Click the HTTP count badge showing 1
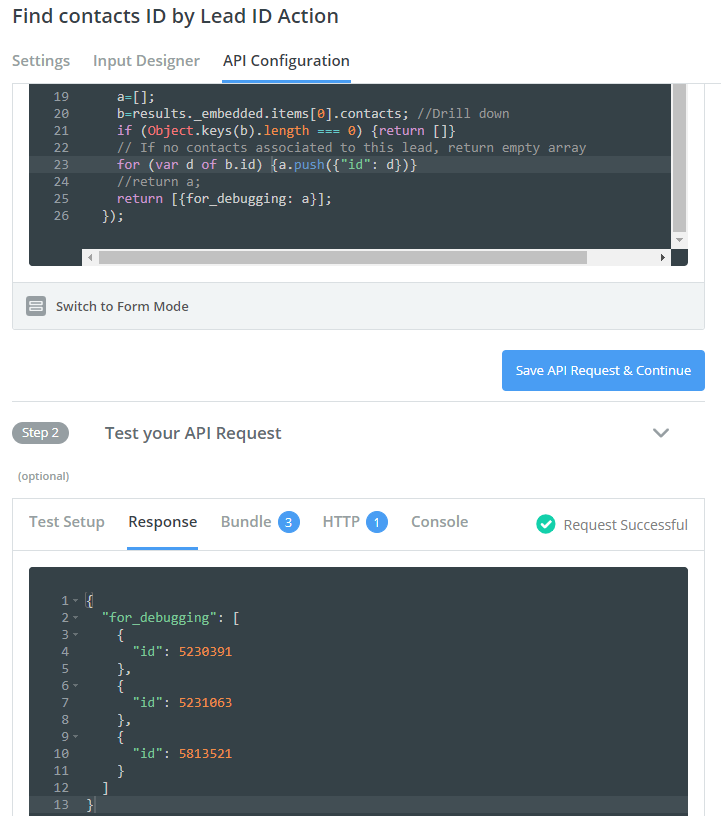Screen dimensions: 721x816 pyautogui.click(x=377, y=522)
